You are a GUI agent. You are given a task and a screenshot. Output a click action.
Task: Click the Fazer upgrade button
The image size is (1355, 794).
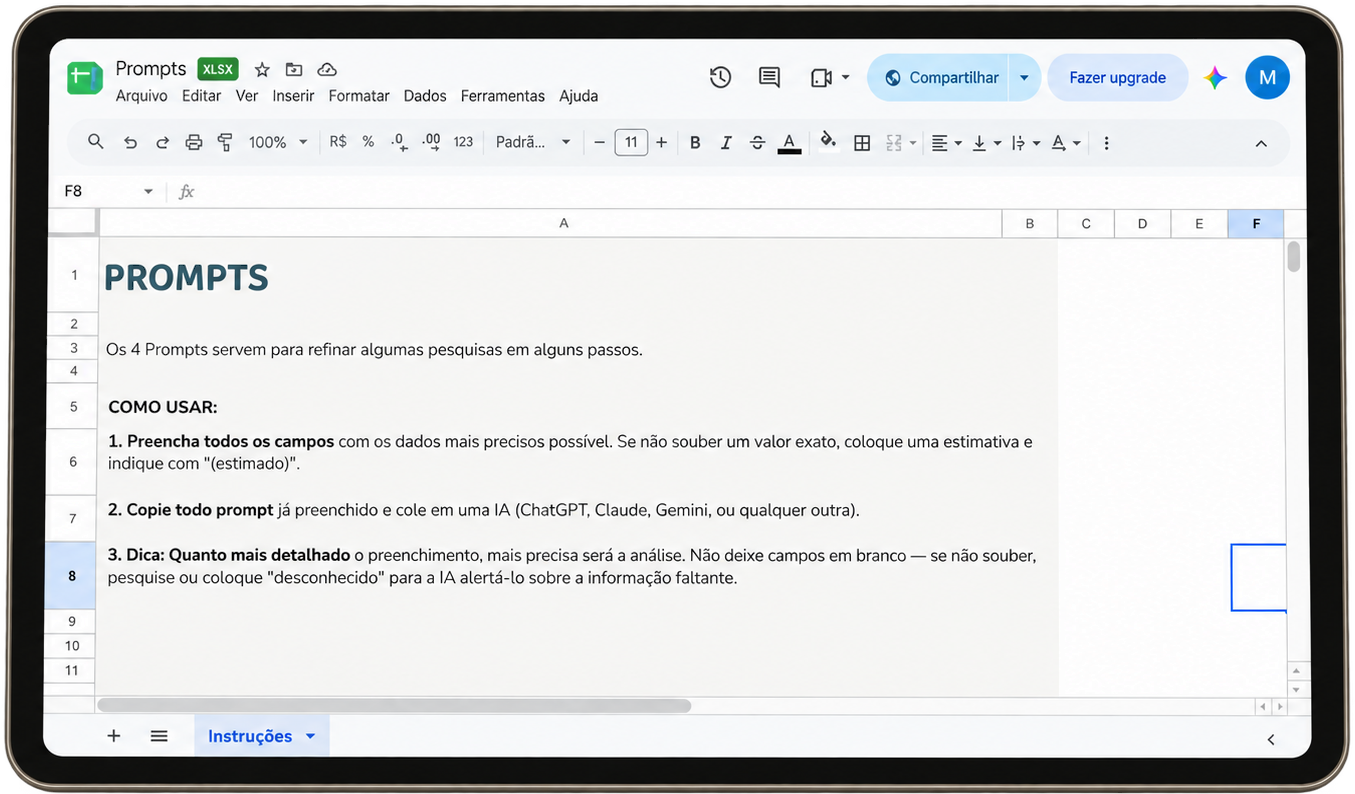pyautogui.click(x=1117, y=77)
